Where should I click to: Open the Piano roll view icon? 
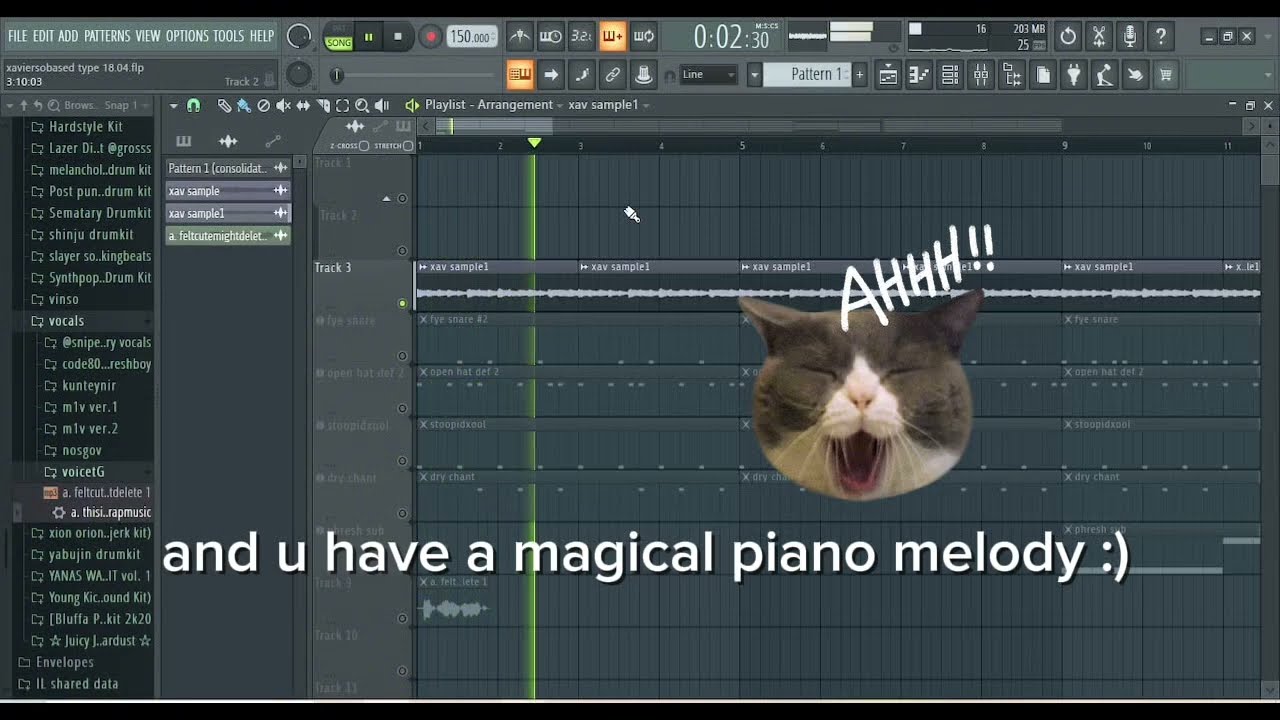tap(919, 75)
